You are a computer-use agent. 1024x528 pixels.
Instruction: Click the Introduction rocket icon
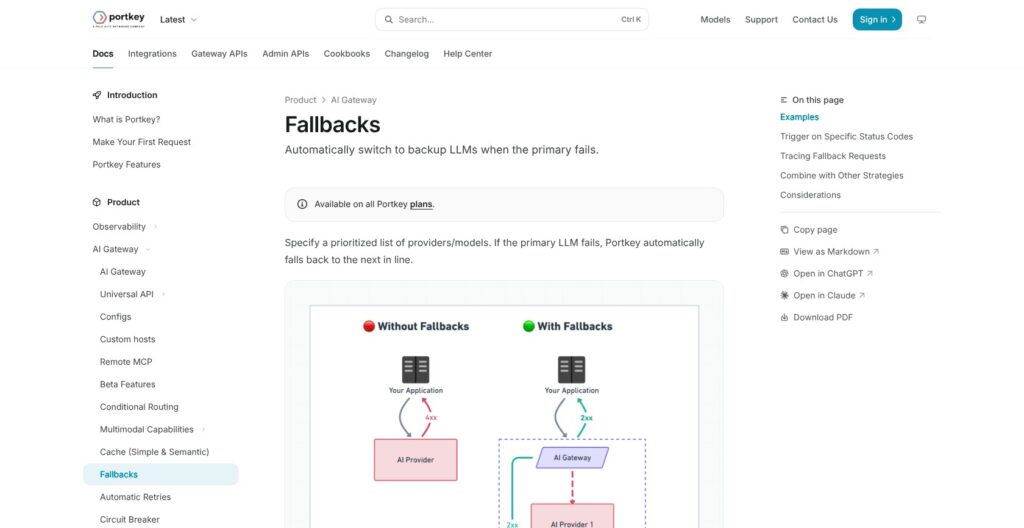[97, 95]
